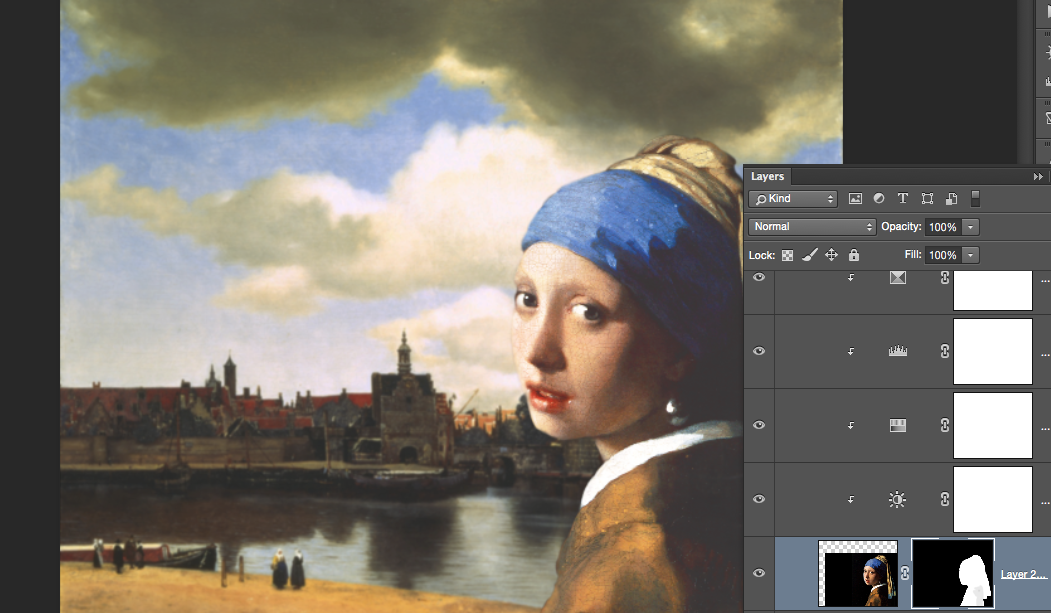Click the "Lock:" label
Image resolution: width=1051 pixels, height=613 pixels.
click(x=762, y=255)
